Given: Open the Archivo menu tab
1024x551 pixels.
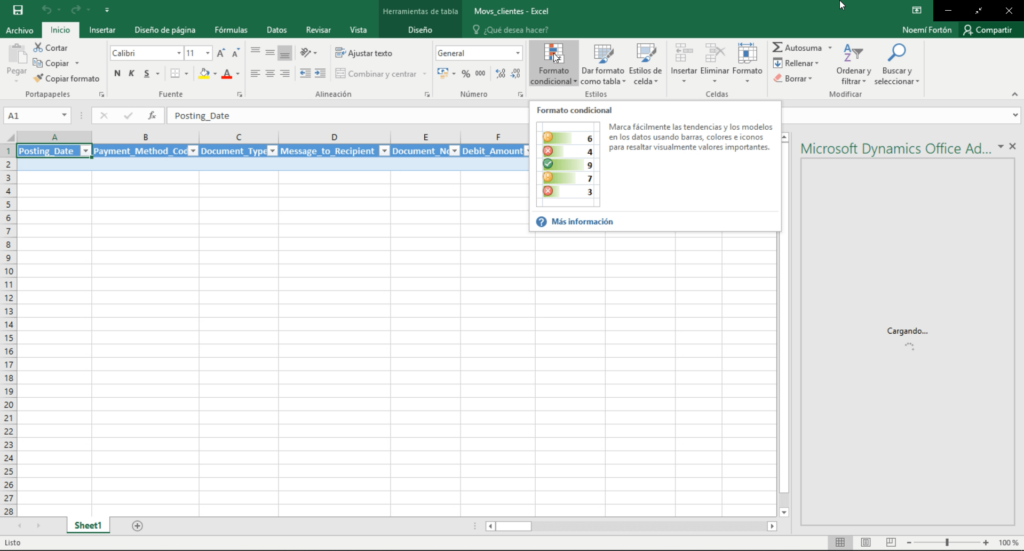Looking at the screenshot, I should 19,30.
